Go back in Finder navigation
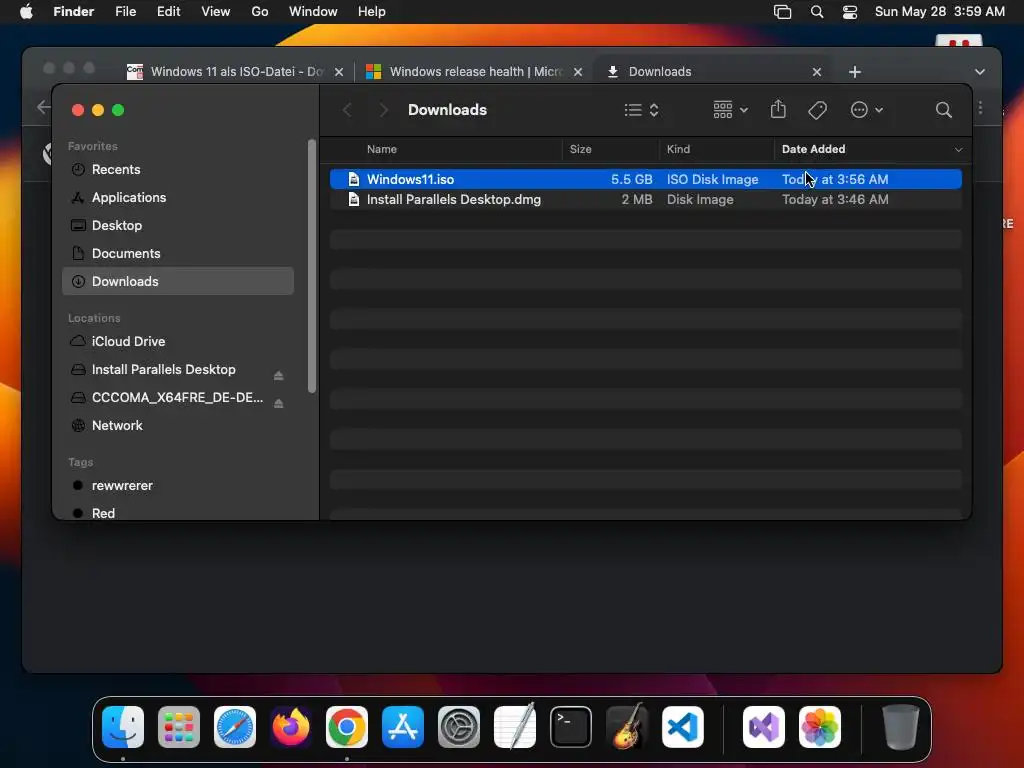 347,110
